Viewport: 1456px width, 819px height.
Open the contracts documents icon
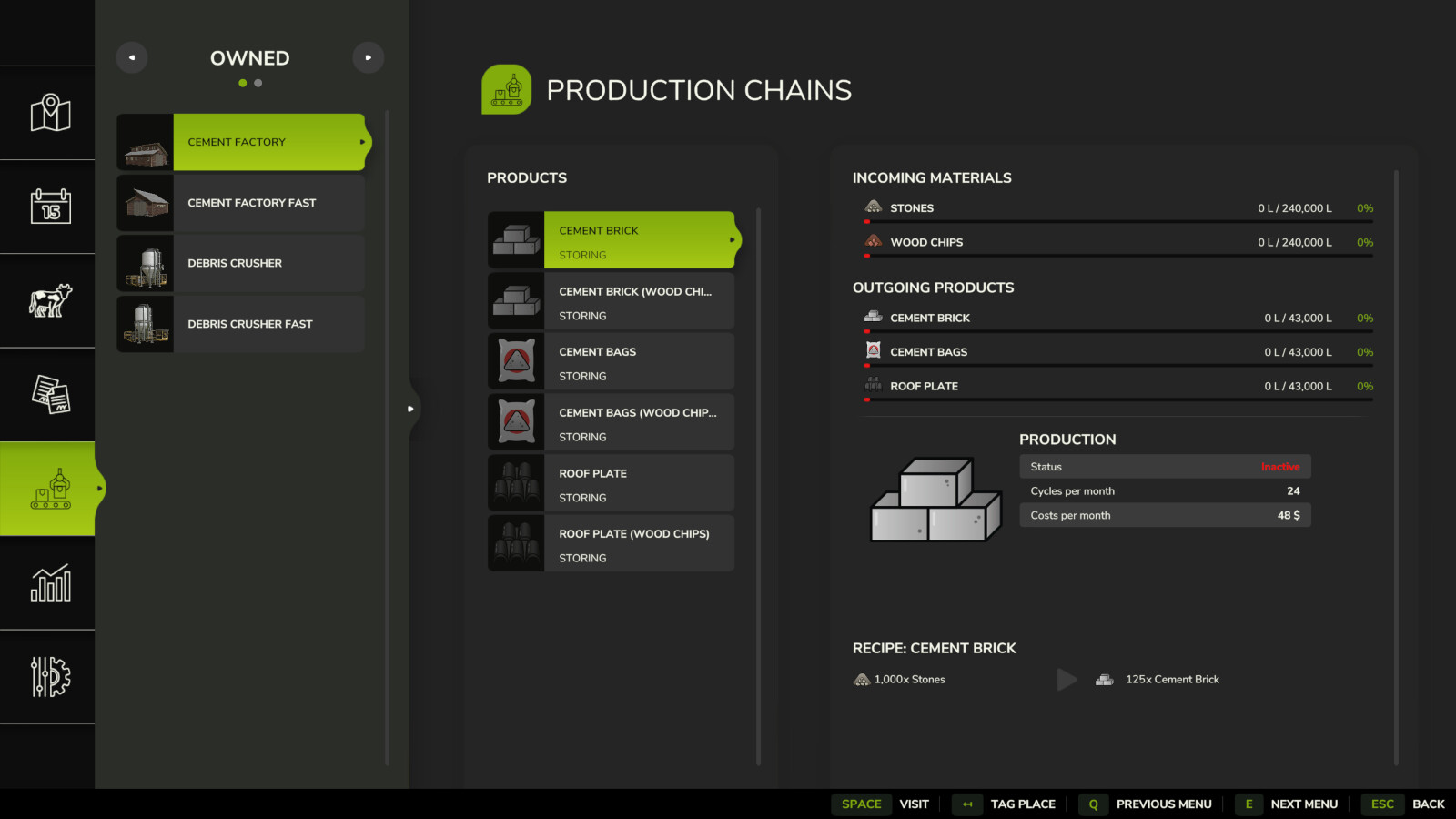(50, 395)
